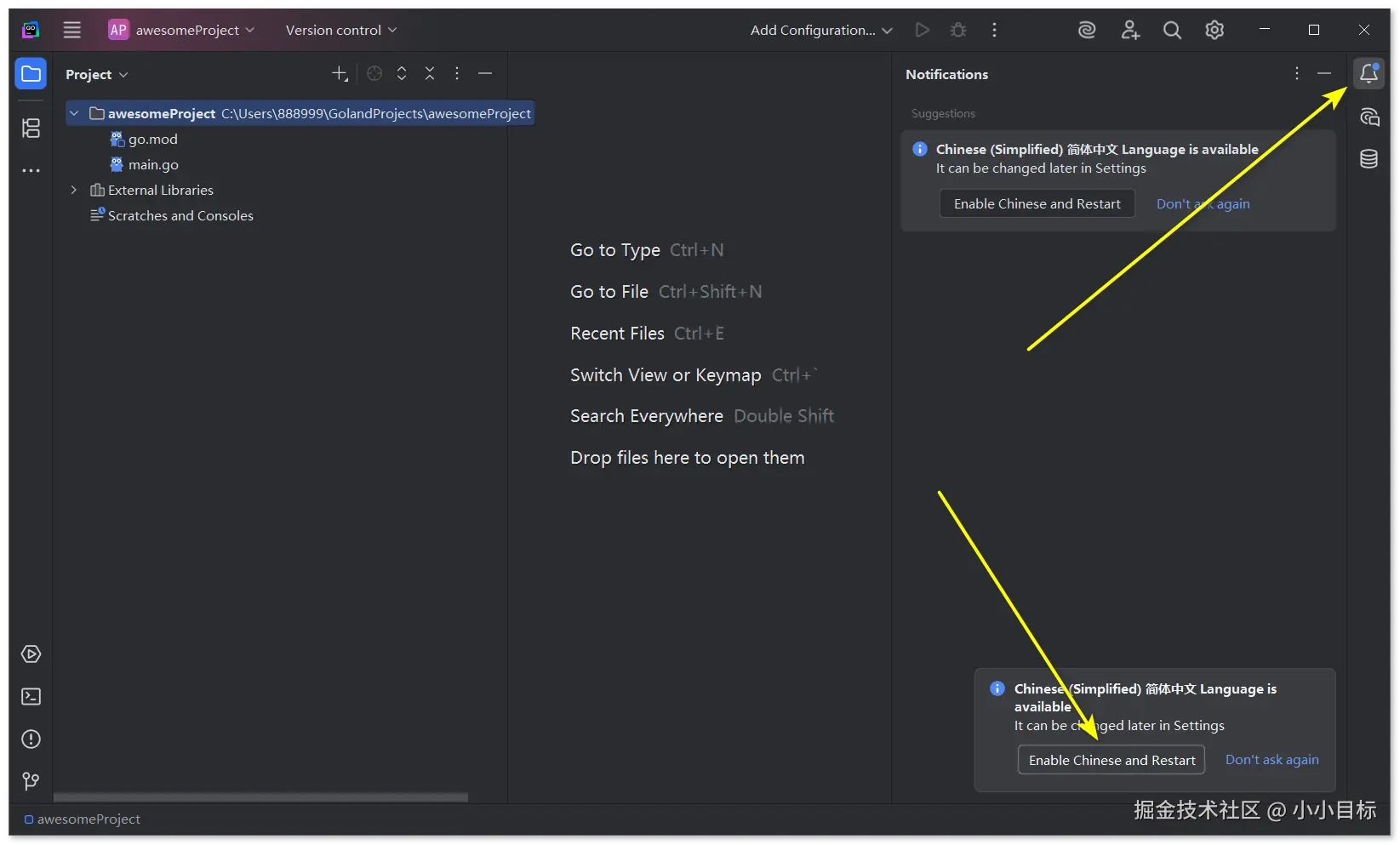Toggle the Notifications bell icon
Viewport: 1400px width, 845px height.
point(1369,74)
